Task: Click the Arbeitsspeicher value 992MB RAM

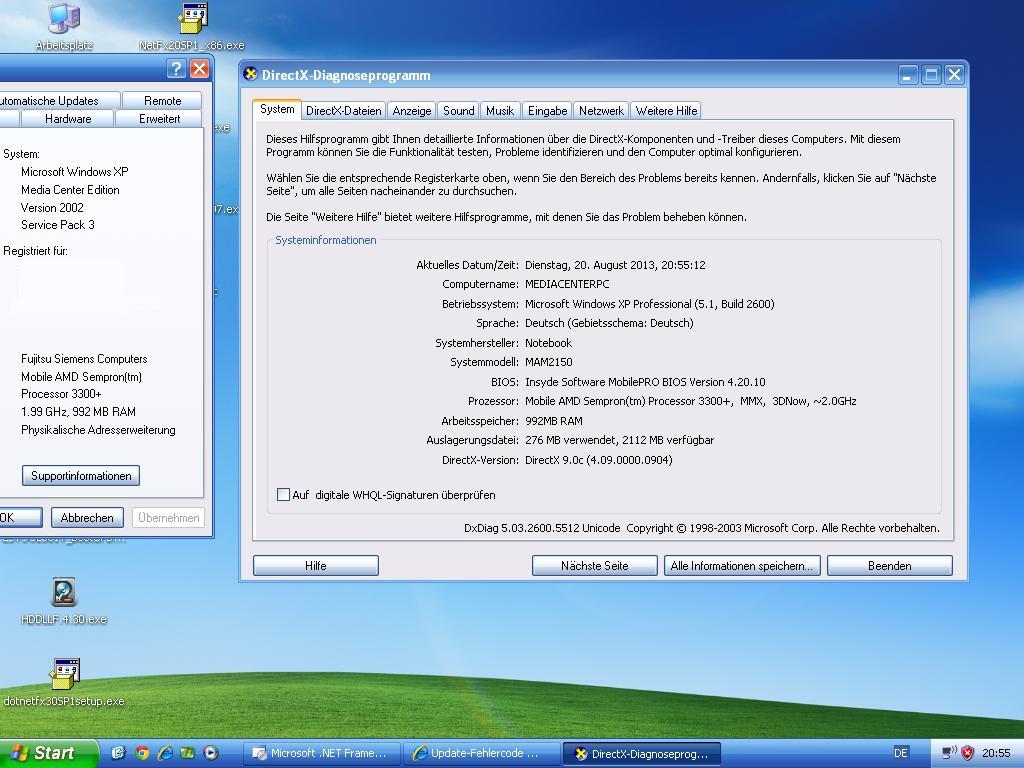Action: 554,421
